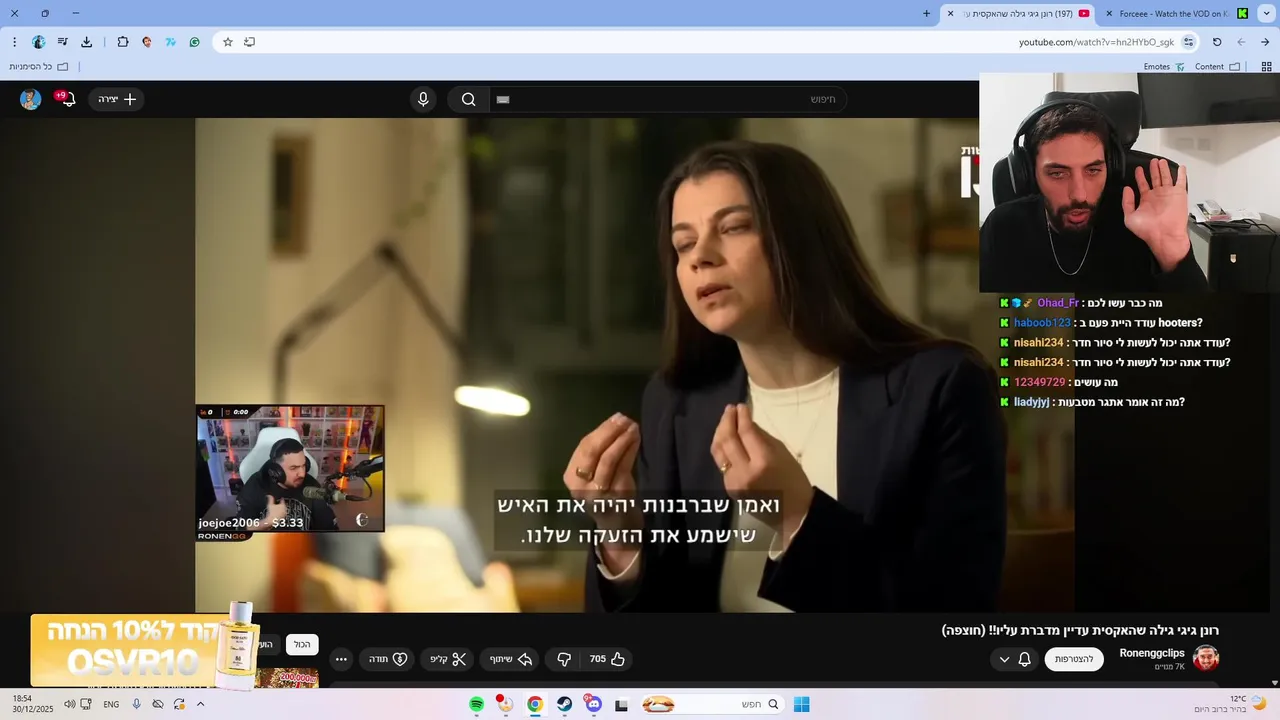Viewport: 1280px width, 720px height.
Task: Open כל הסימניות bookmarks folder
Action: (38, 67)
